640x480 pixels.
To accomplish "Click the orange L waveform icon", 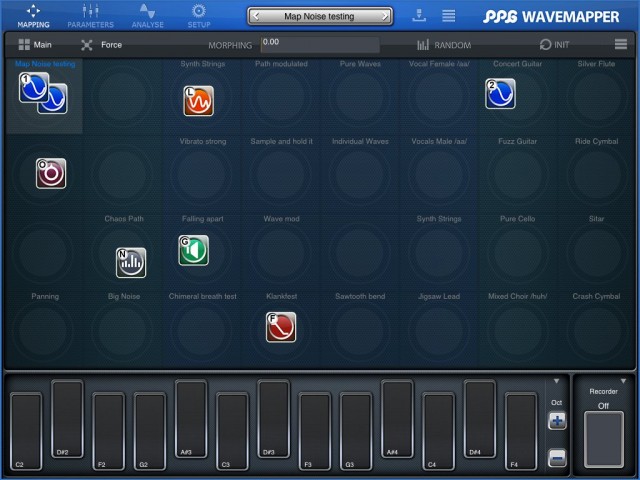I will [x=198, y=100].
